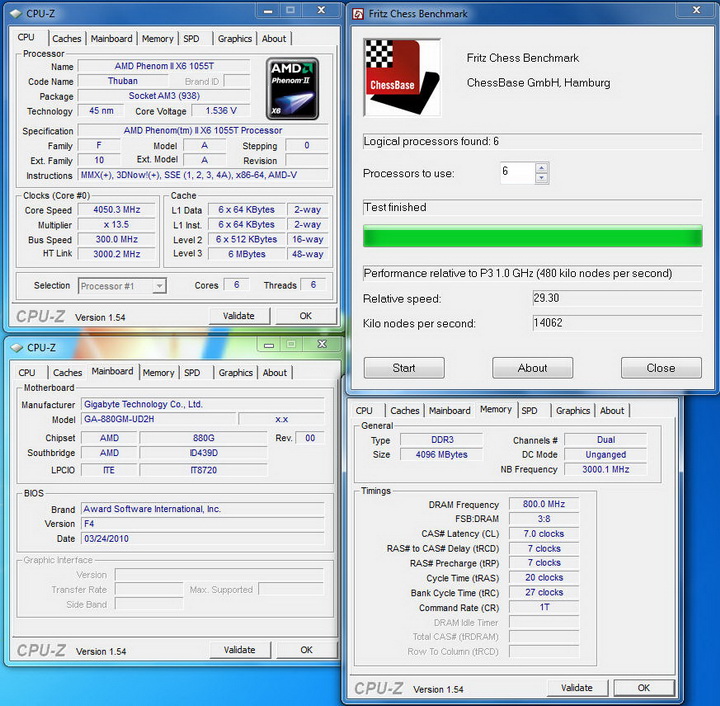The image size is (720, 706).
Task: Click the green benchmark progress bar
Action: tap(533, 236)
